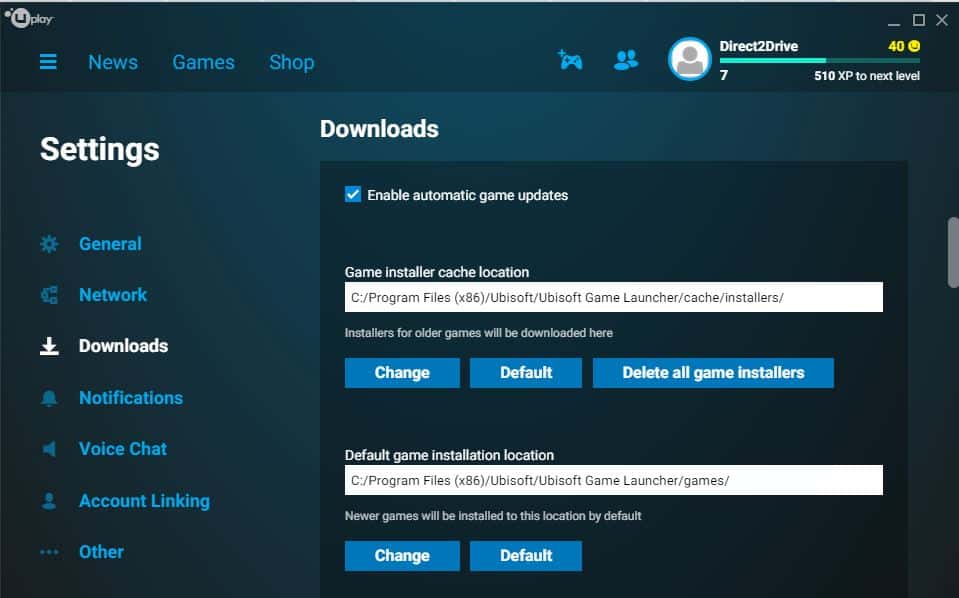Click the 40 coins balance
This screenshot has height=598, width=959.
(x=896, y=46)
